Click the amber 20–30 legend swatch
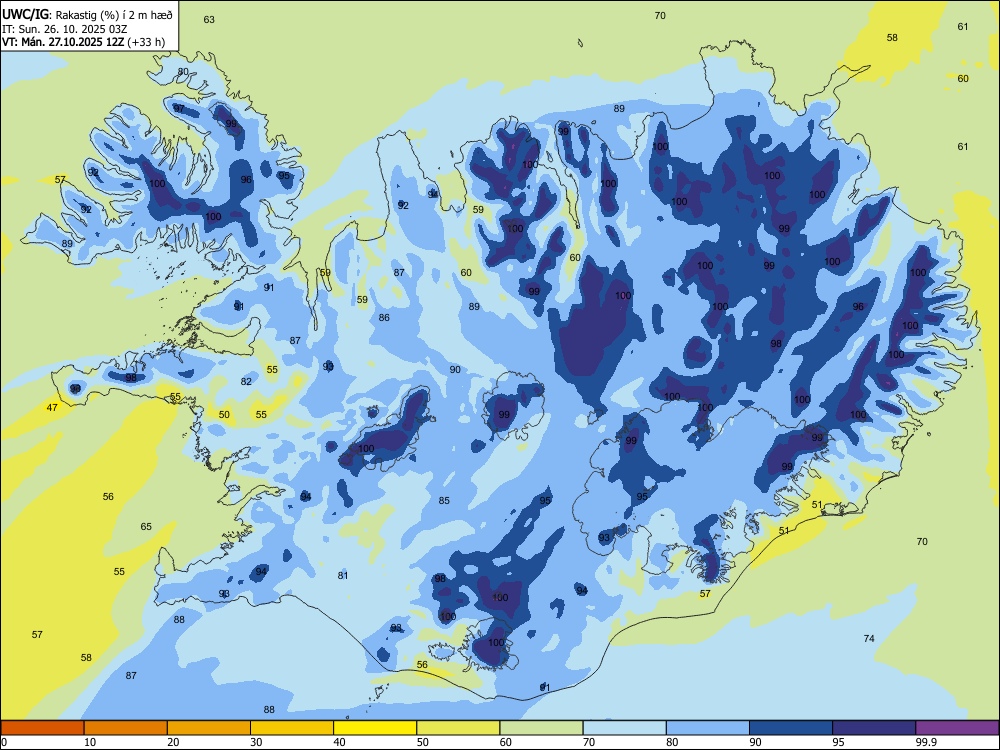This screenshot has height=750, width=1000. click(209, 728)
